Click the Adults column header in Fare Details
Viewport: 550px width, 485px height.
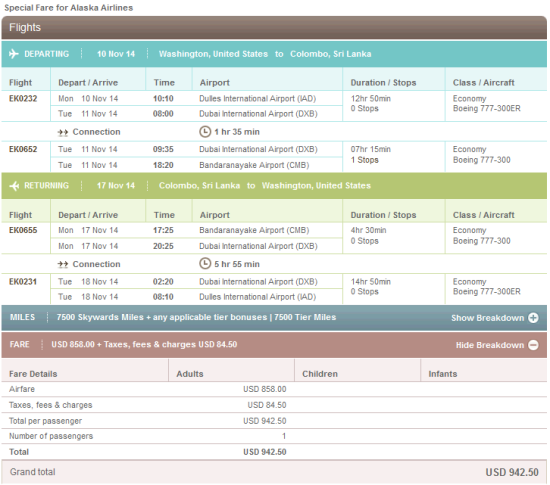click(x=190, y=374)
